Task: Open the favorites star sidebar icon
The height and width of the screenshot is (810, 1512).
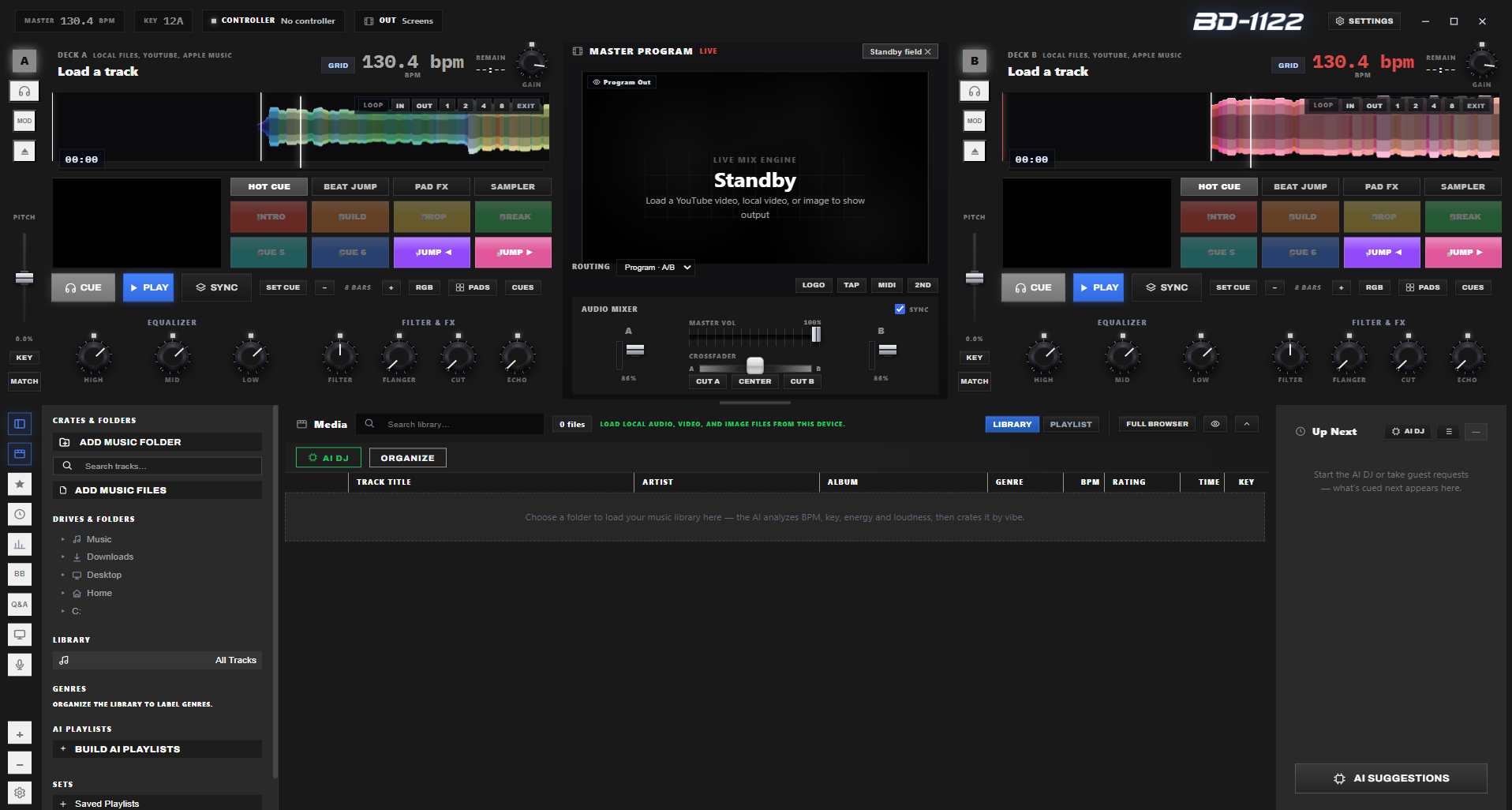Action: pyautogui.click(x=20, y=484)
